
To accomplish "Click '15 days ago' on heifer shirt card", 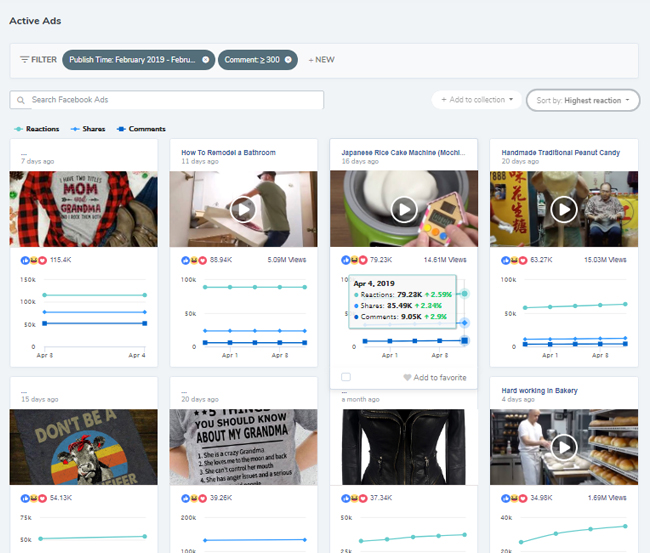I will (40, 400).
